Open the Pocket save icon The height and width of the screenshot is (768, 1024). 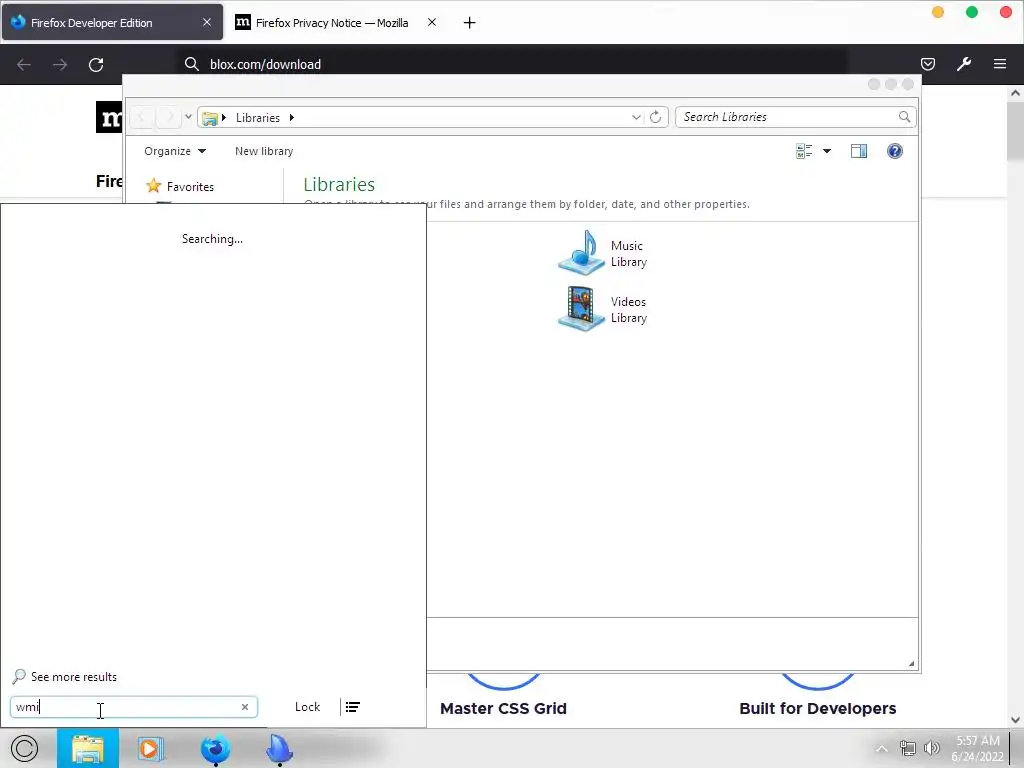927,64
